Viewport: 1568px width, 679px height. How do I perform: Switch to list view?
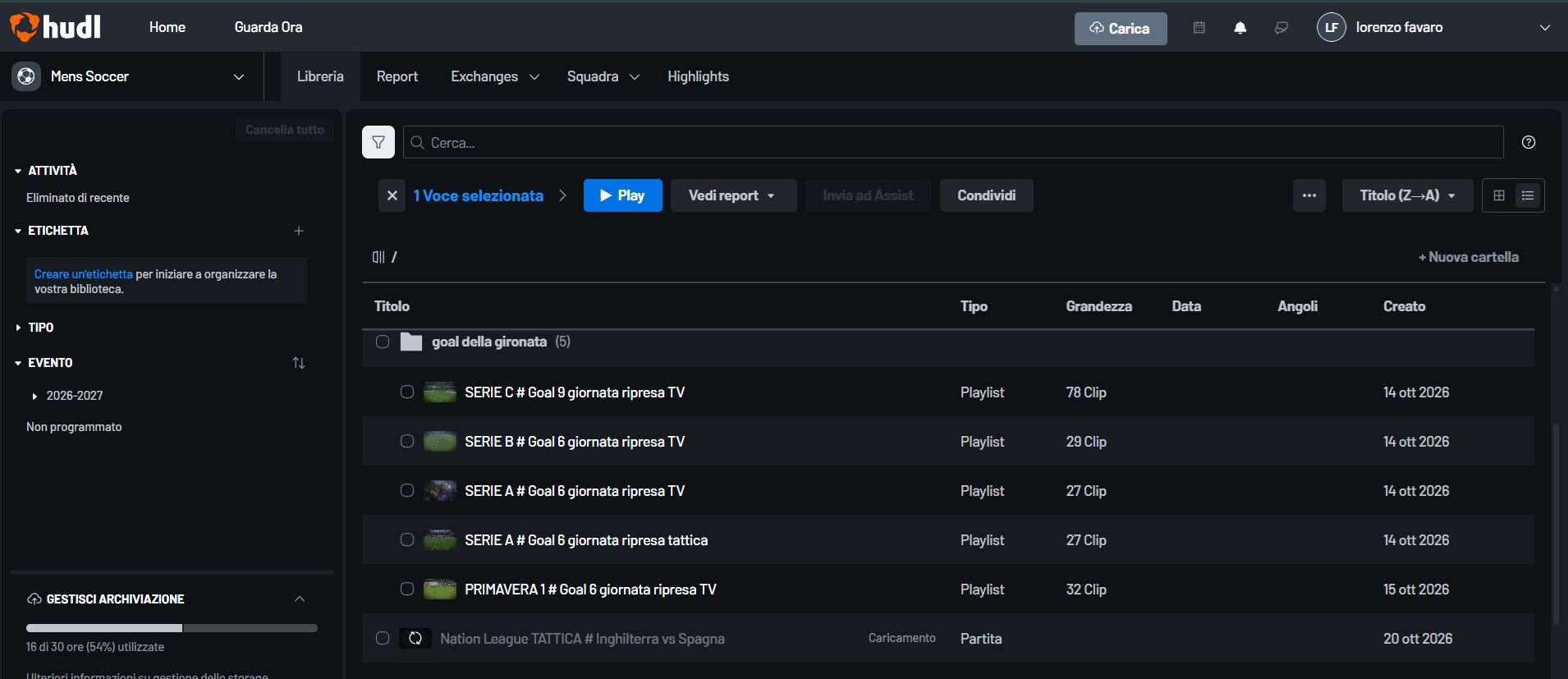[1529, 195]
